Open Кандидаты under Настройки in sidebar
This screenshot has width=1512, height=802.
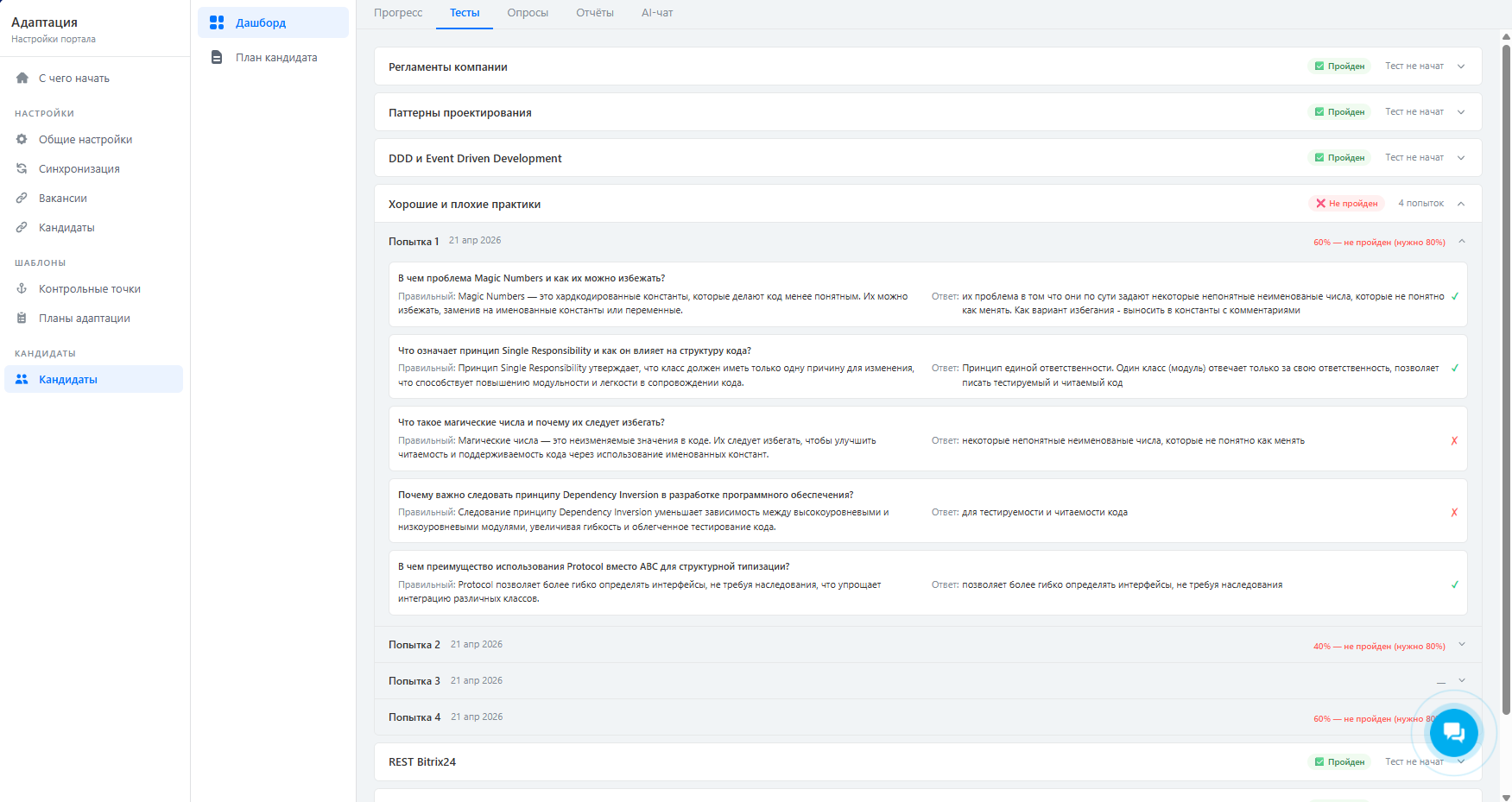pos(66,228)
